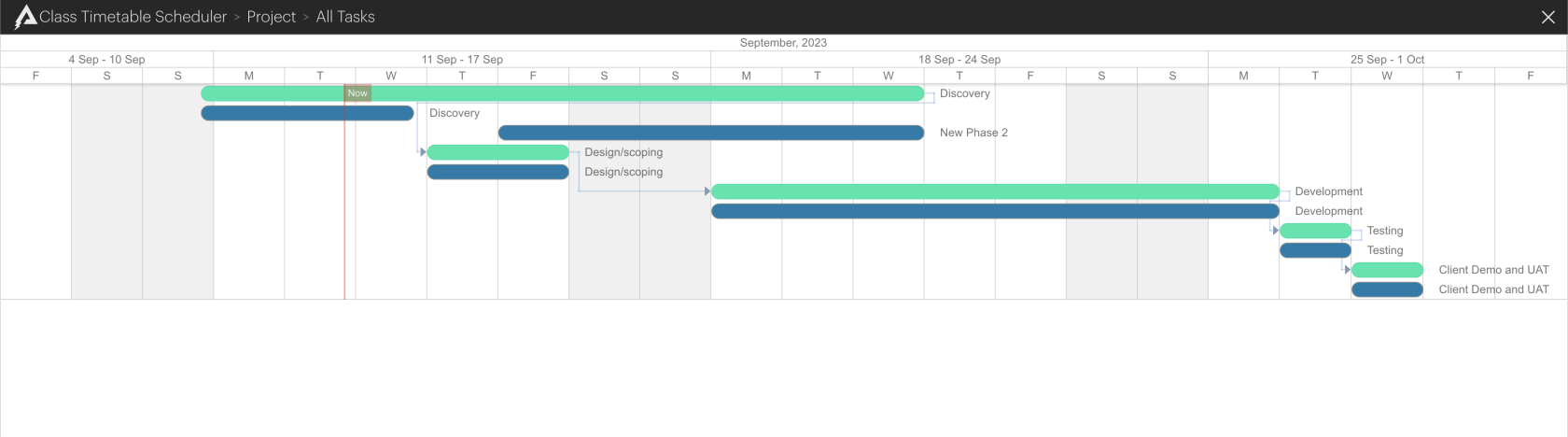Select the All Tasks breadcrumb
The image size is (1568, 437).
(345, 17)
